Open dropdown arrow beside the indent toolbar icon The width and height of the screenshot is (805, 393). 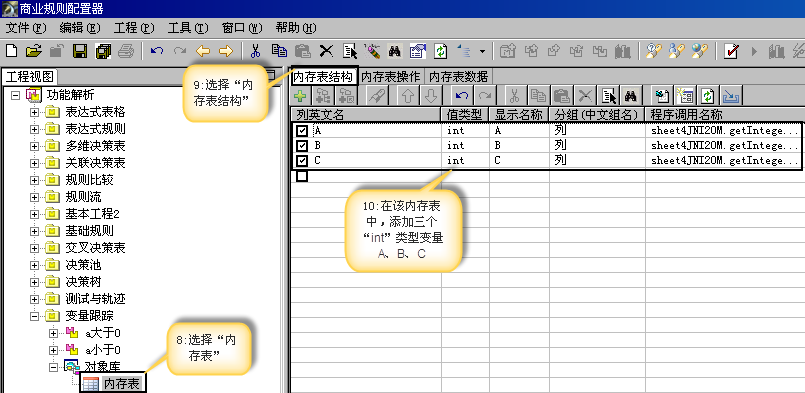pyautogui.click(x=482, y=51)
